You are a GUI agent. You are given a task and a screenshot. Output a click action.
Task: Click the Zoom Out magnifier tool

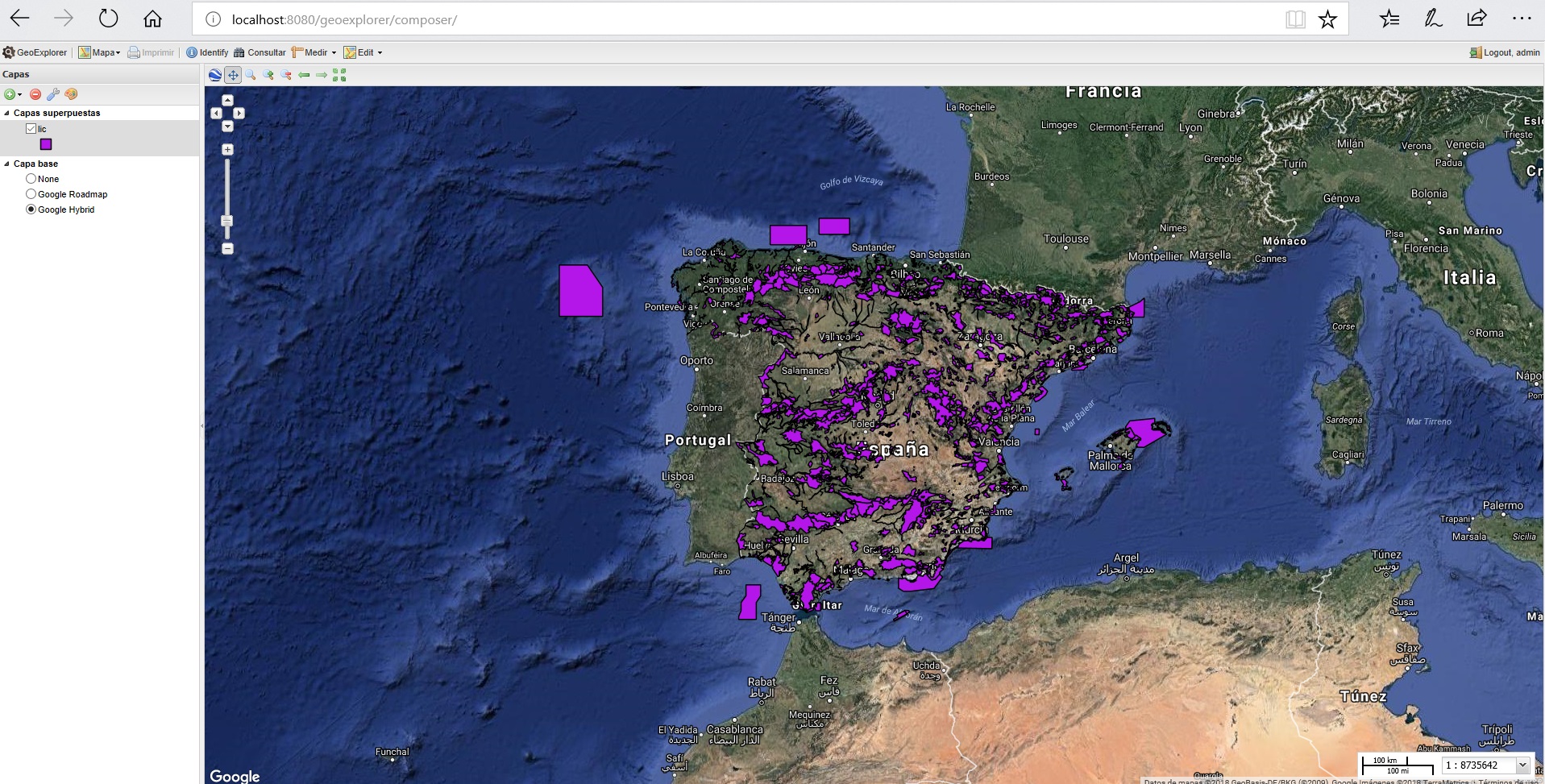[286, 75]
